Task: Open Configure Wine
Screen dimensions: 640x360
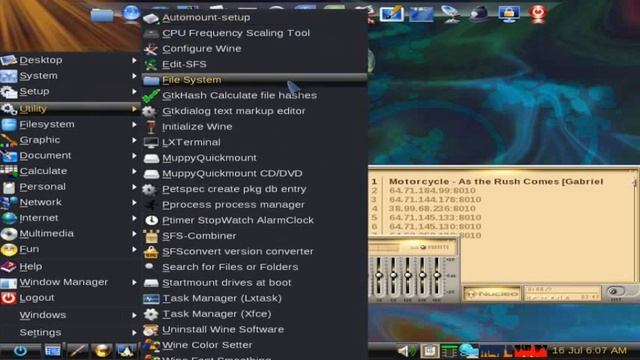Action: coord(254,49)
